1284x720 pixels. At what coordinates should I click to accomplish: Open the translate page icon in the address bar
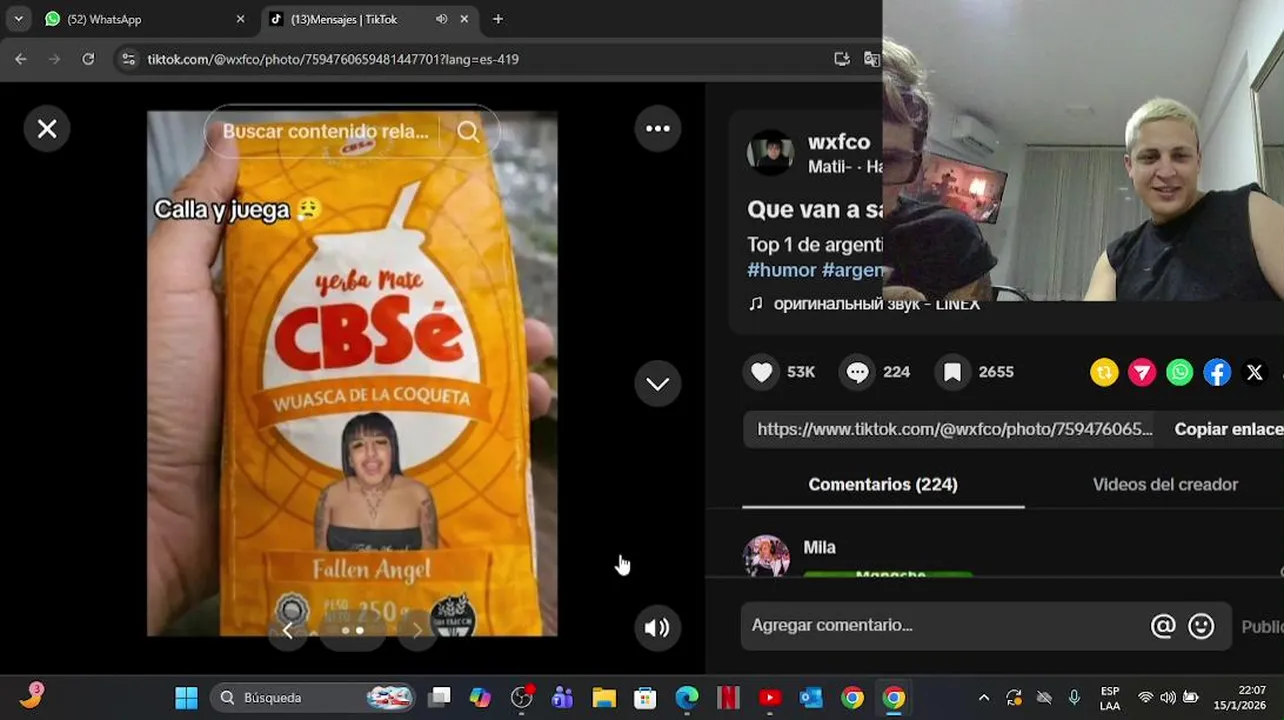point(871,59)
